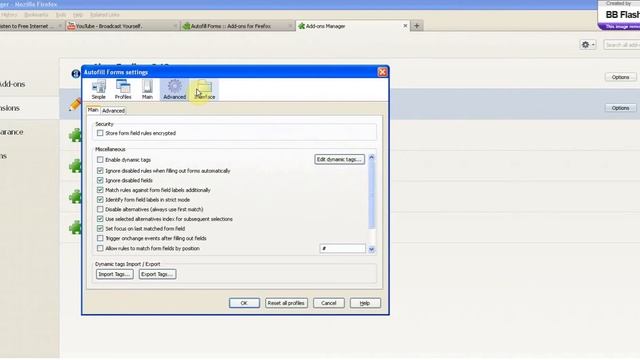640x360 pixels.
Task: Enable Trigger onchange events after filling
Action: 100,238
